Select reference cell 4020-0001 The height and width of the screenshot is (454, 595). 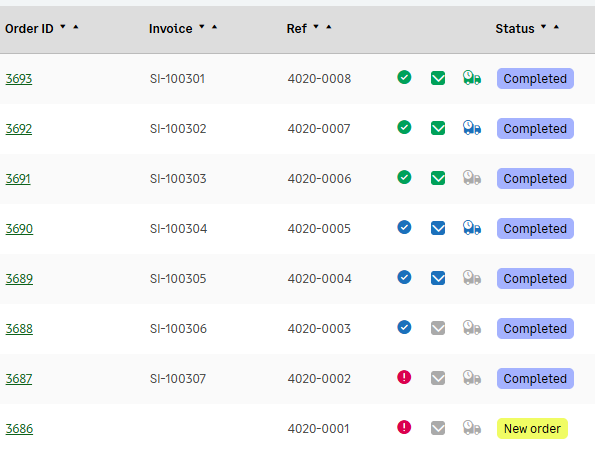318,429
